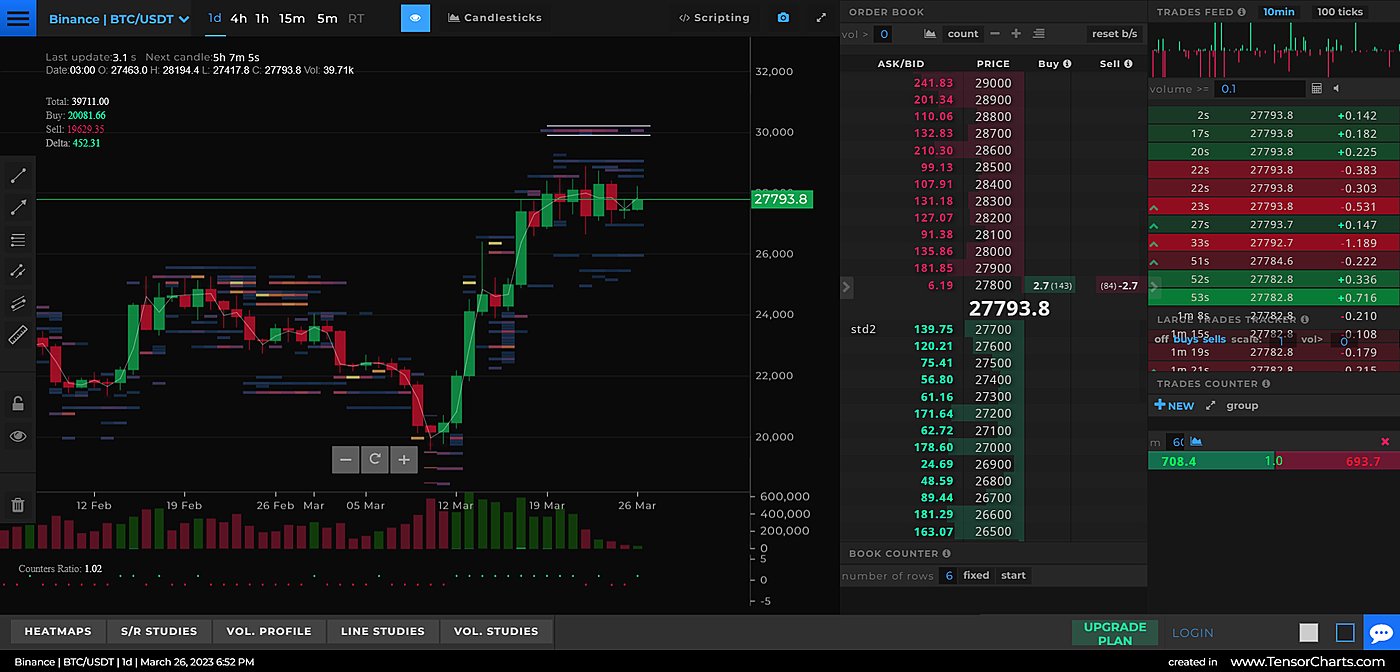Toggle trades counter group option

pos(1242,406)
